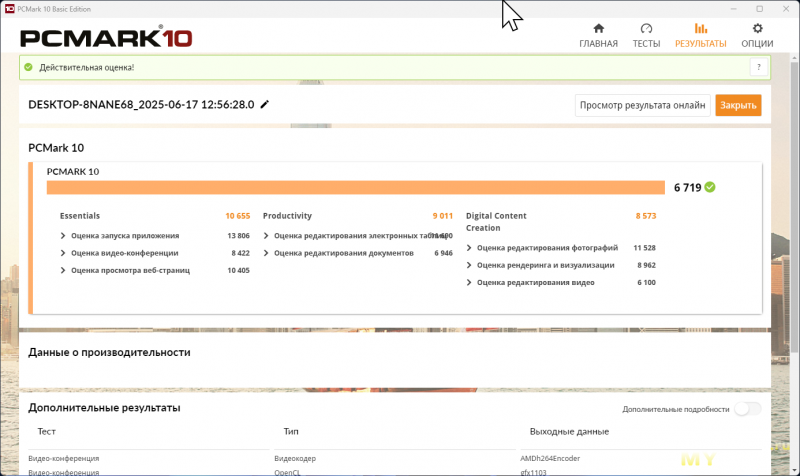Click the result name DESKTOP-8NANE68 text
The image size is (800, 476).
click(141, 105)
